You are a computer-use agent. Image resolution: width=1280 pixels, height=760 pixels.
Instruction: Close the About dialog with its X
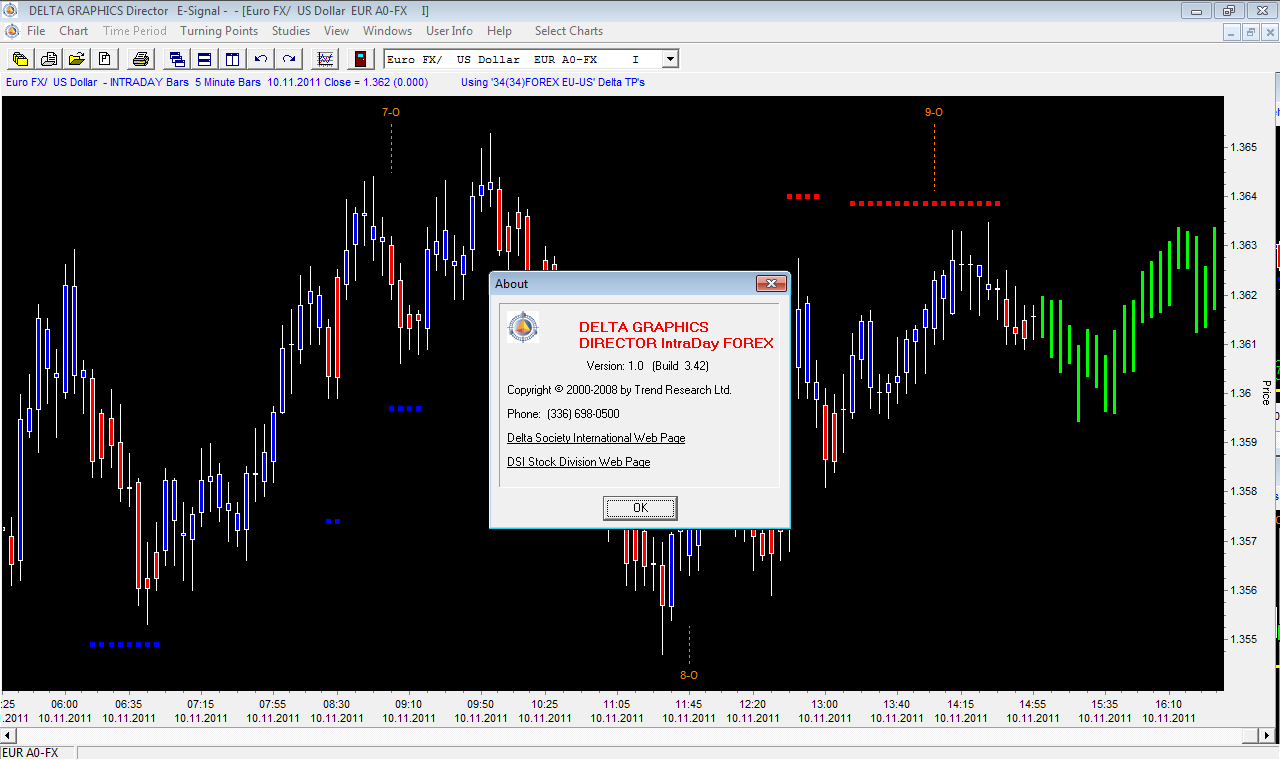(768, 284)
